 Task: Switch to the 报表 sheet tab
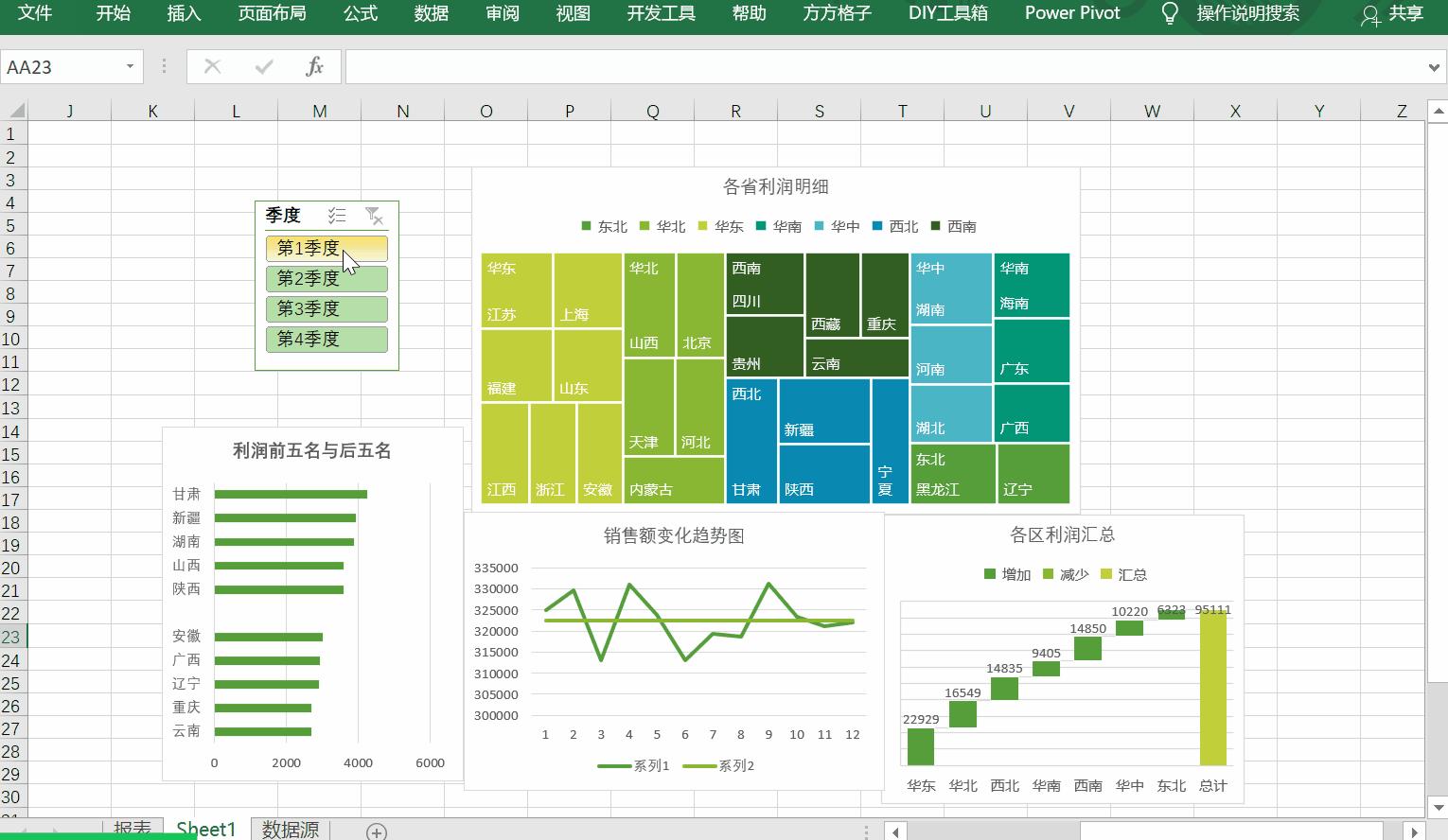click(x=132, y=830)
